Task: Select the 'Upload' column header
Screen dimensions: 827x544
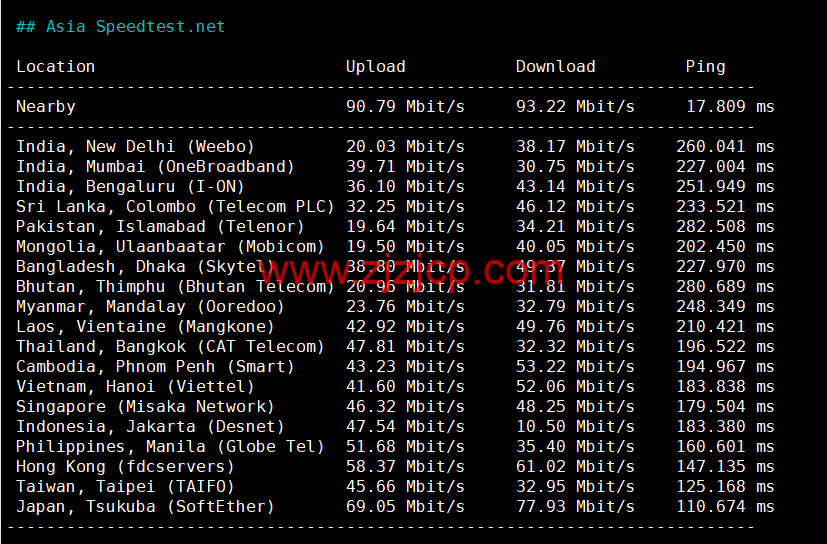Action: 376,66
